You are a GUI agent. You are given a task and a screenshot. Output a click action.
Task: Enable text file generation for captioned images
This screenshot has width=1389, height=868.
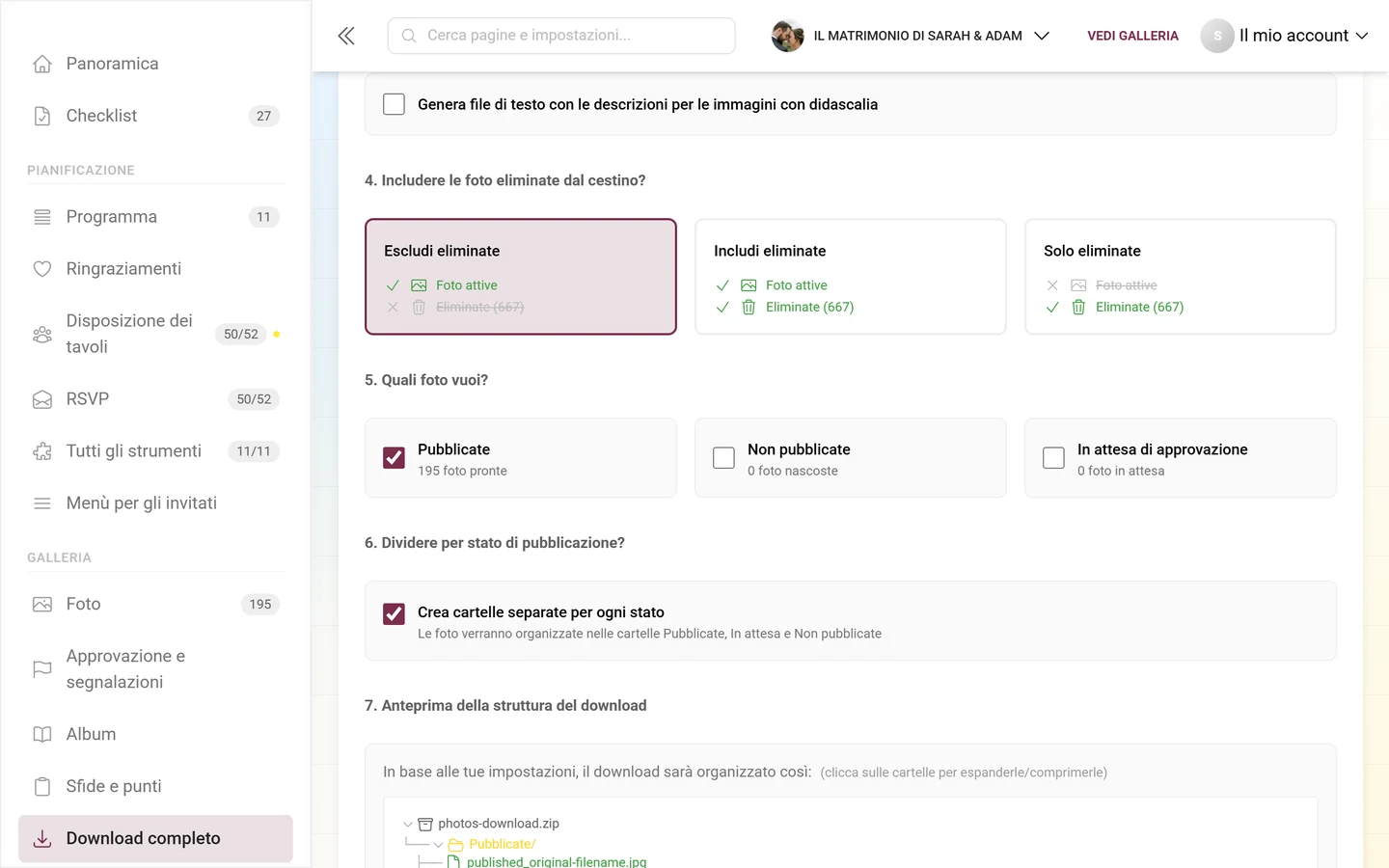point(394,104)
